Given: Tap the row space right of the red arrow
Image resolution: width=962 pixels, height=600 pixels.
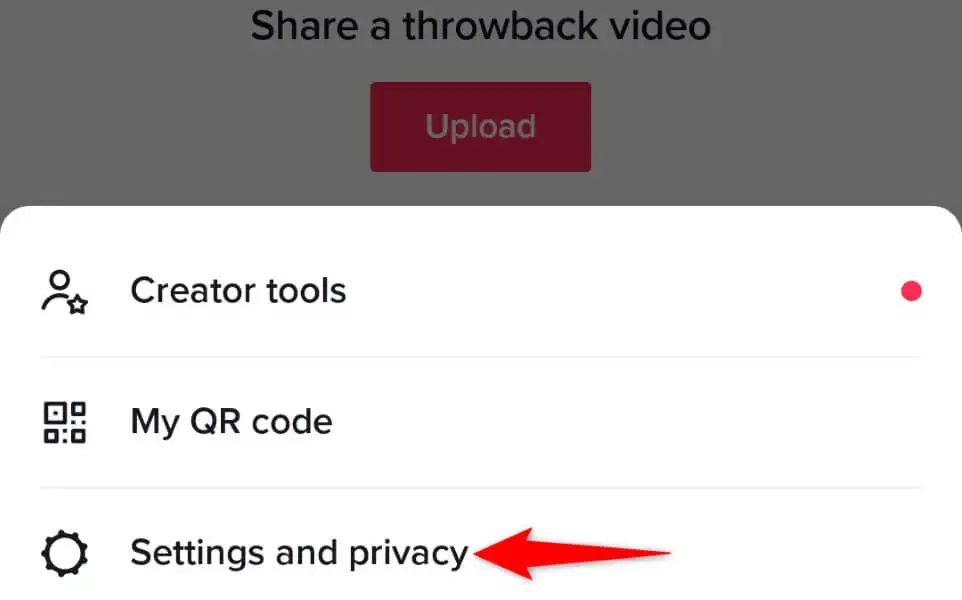Looking at the screenshot, I should coord(798,553).
